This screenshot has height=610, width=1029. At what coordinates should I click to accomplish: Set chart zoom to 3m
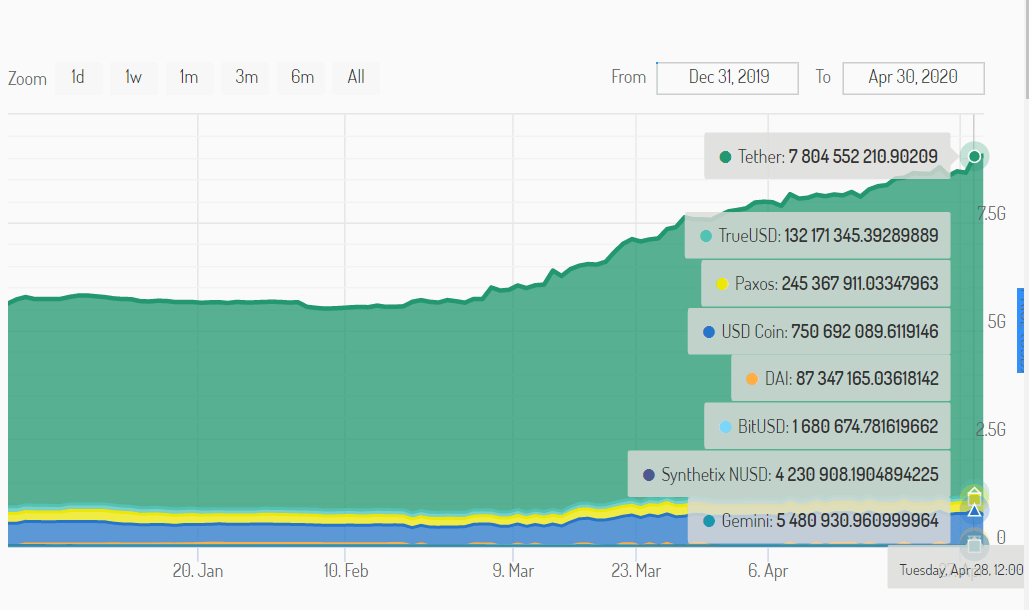(x=246, y=78)
